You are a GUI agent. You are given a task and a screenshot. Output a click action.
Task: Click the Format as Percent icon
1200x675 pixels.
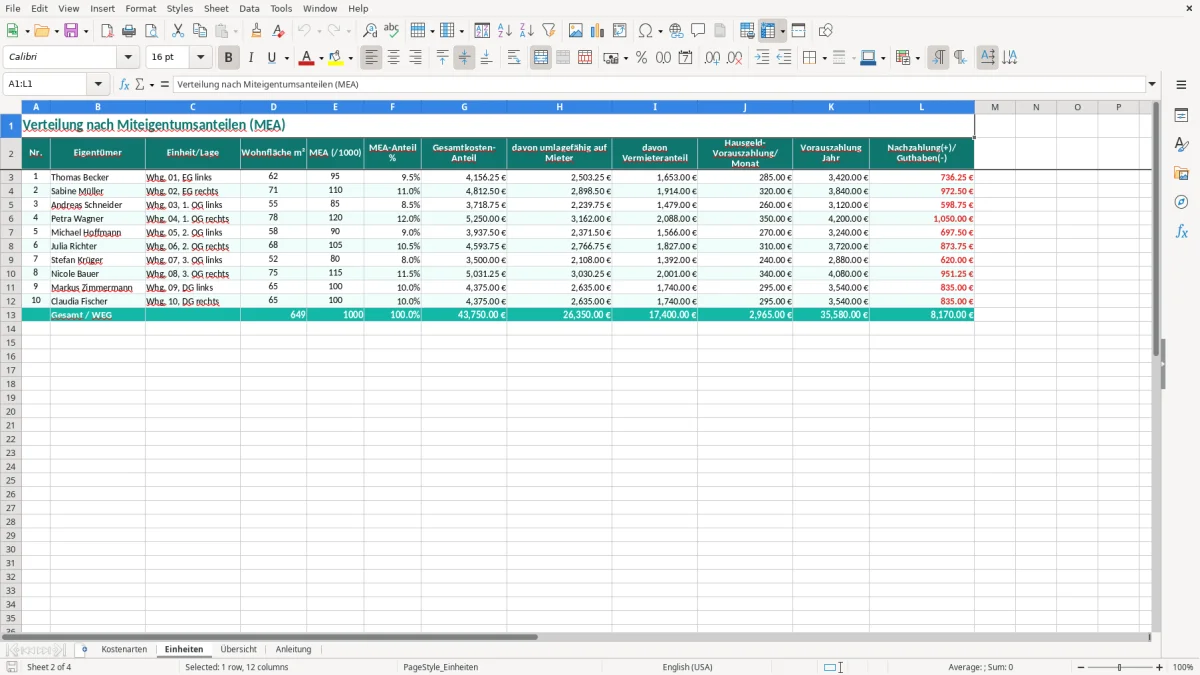click(641, 58)
